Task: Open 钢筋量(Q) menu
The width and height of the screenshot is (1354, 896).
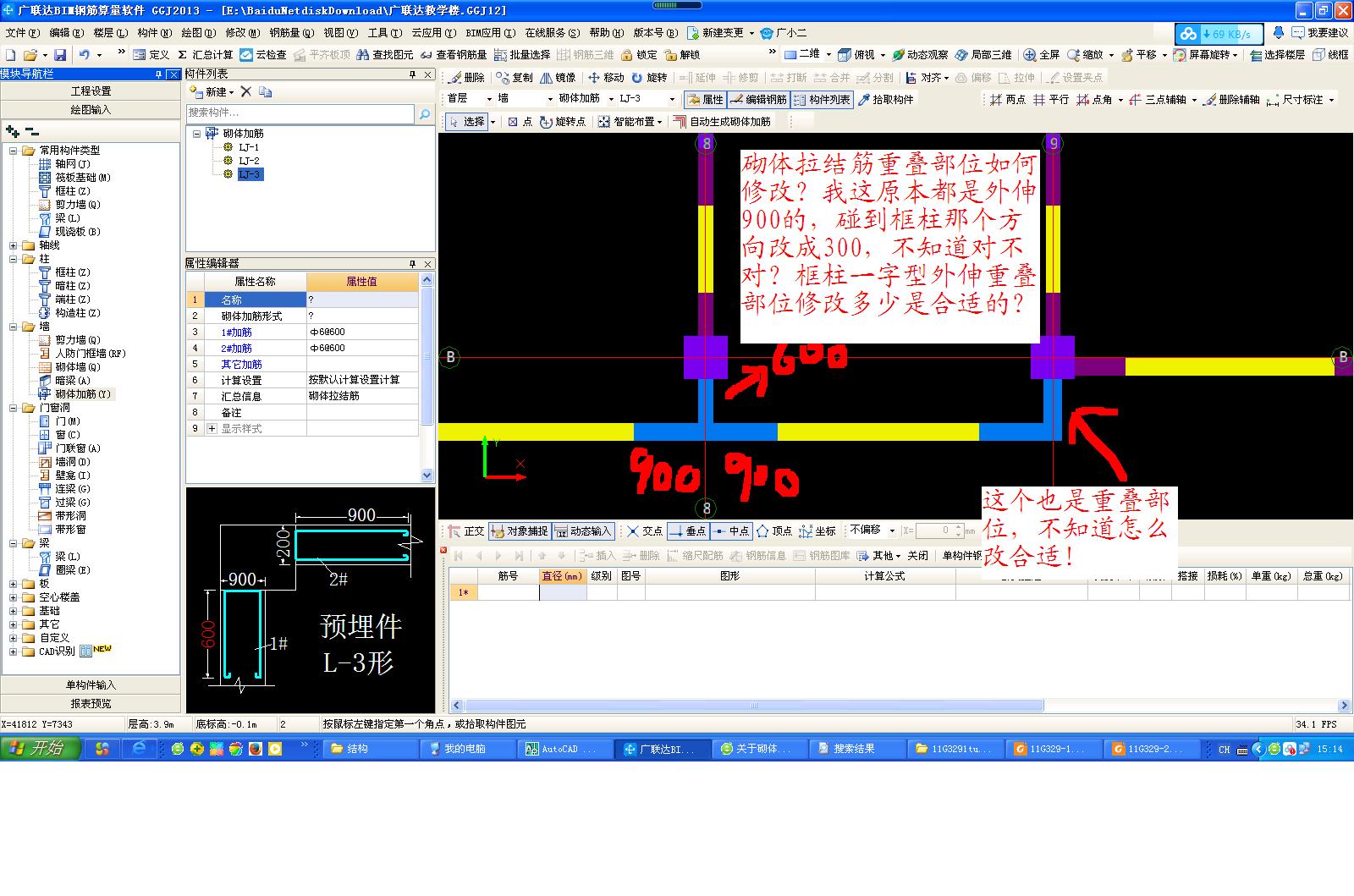Action: [291, 33]
